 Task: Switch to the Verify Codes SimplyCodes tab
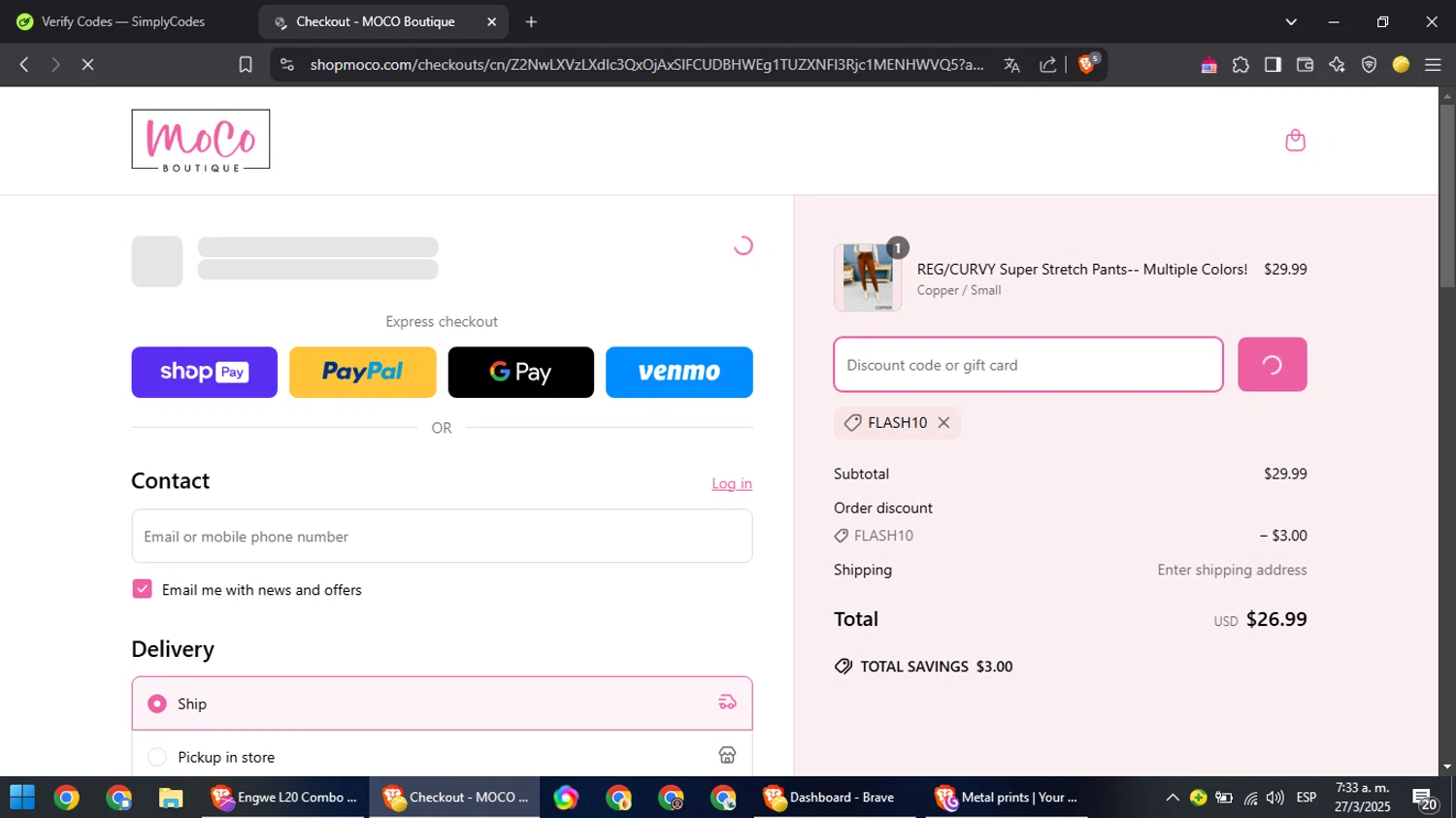[123, 21]
